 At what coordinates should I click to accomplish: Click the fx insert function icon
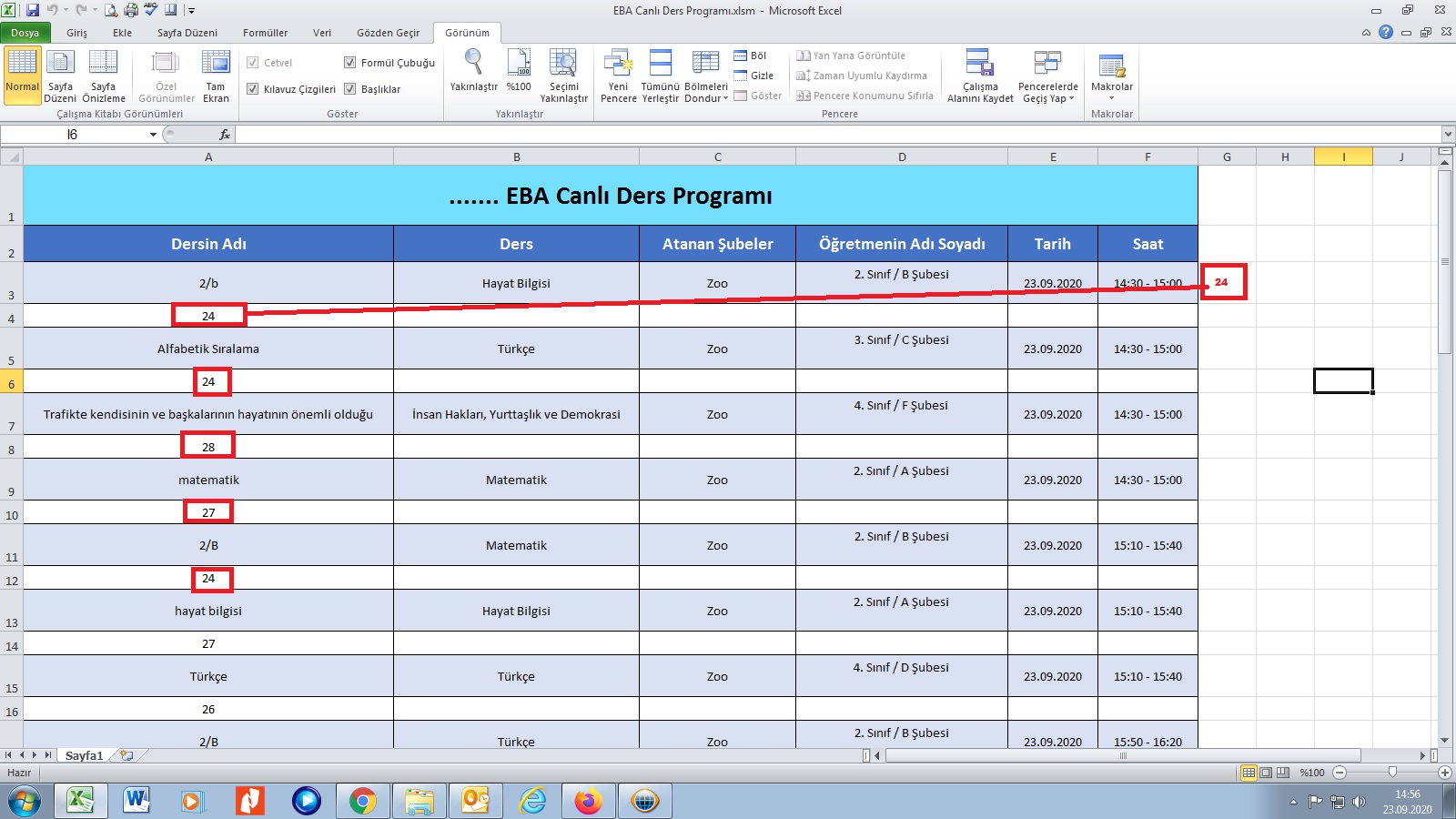point(225,134)
